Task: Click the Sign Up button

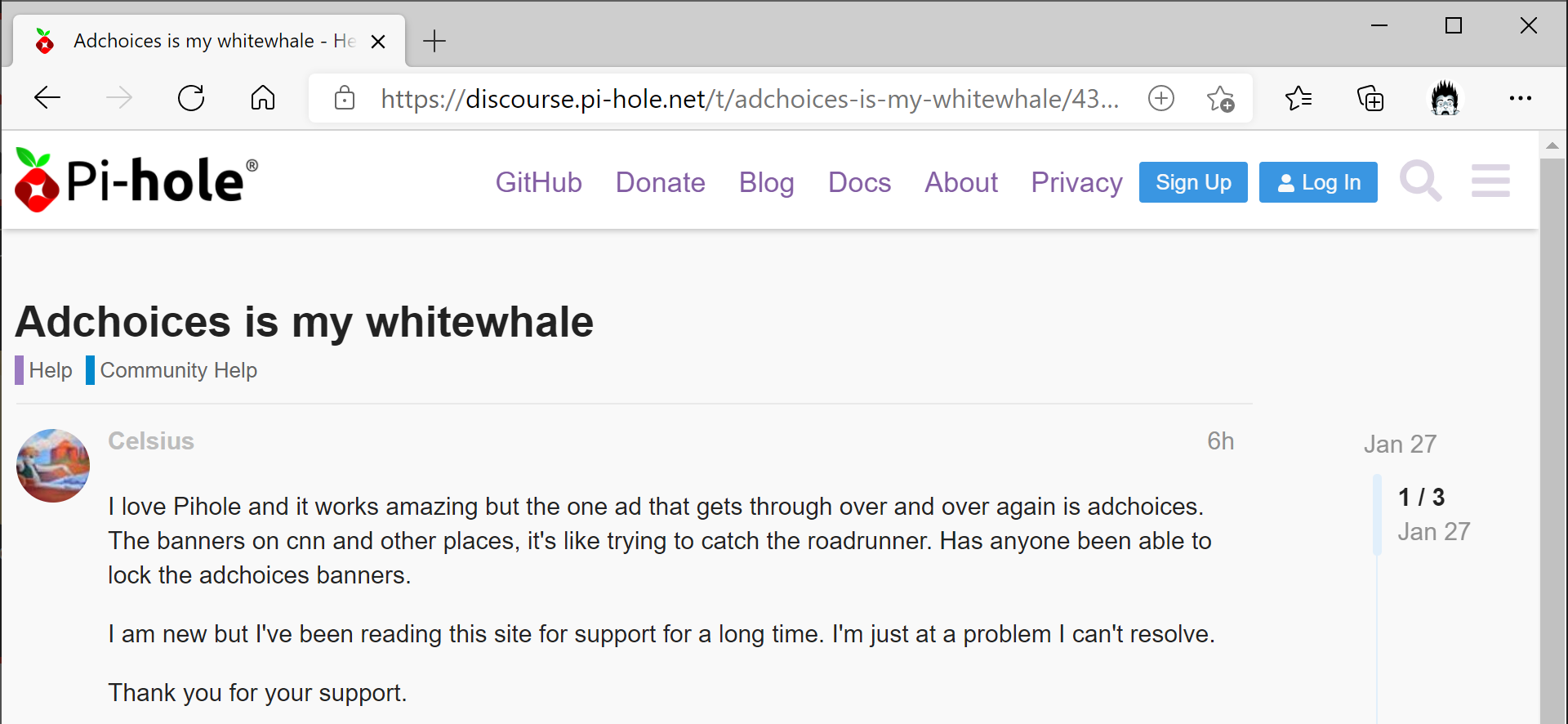Action: tap(1193, 182)
